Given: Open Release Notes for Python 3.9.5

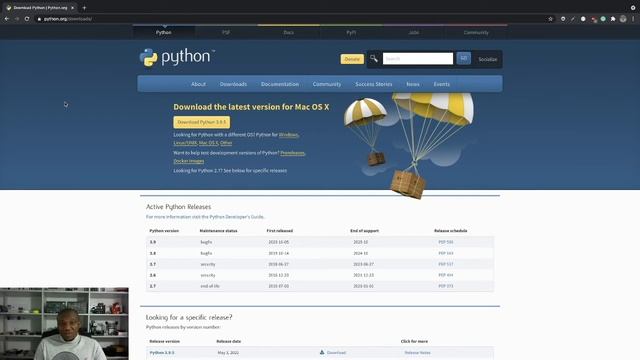Looking at the screenshot, I should (418, 352).
